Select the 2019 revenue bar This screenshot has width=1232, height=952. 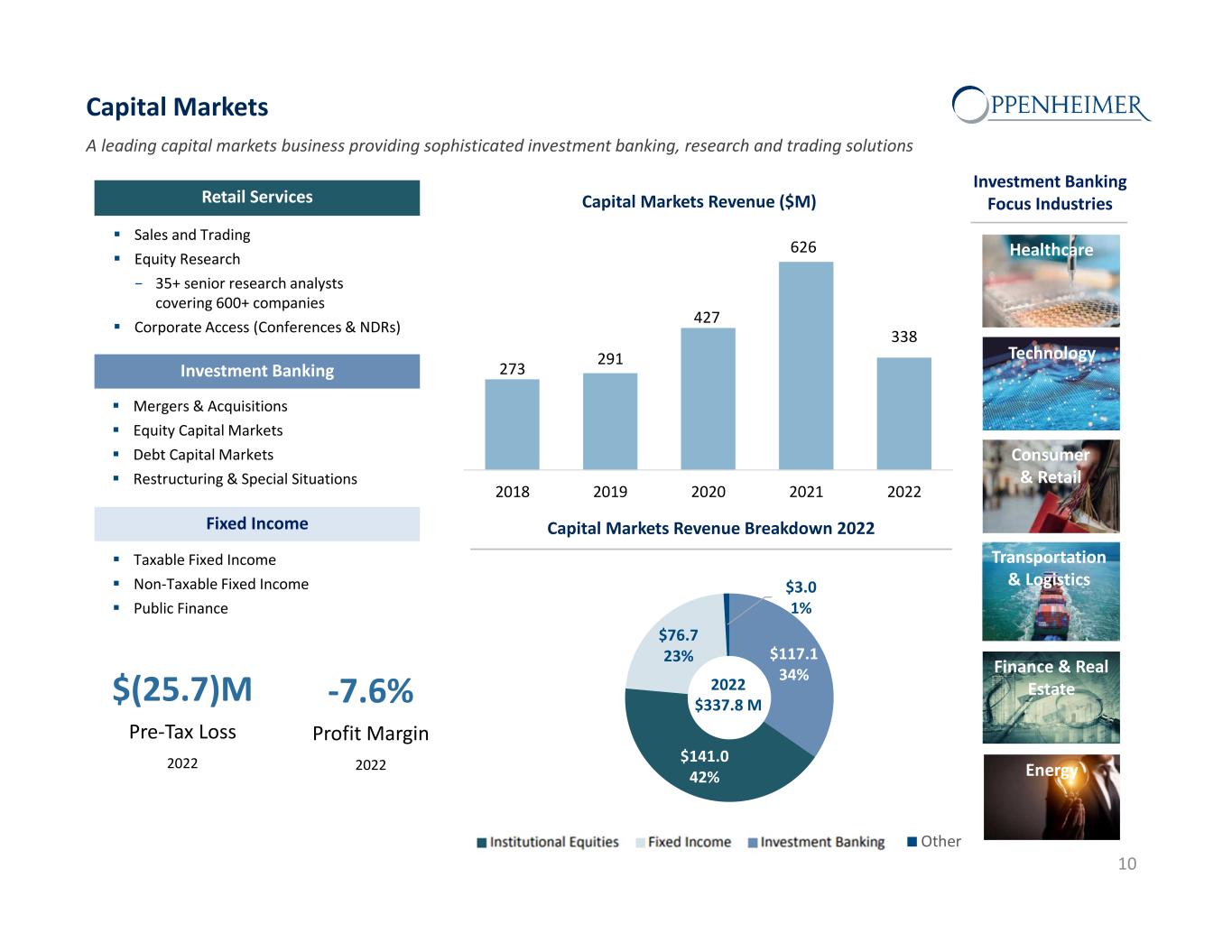pyautogui.click(x=610, y=421)
